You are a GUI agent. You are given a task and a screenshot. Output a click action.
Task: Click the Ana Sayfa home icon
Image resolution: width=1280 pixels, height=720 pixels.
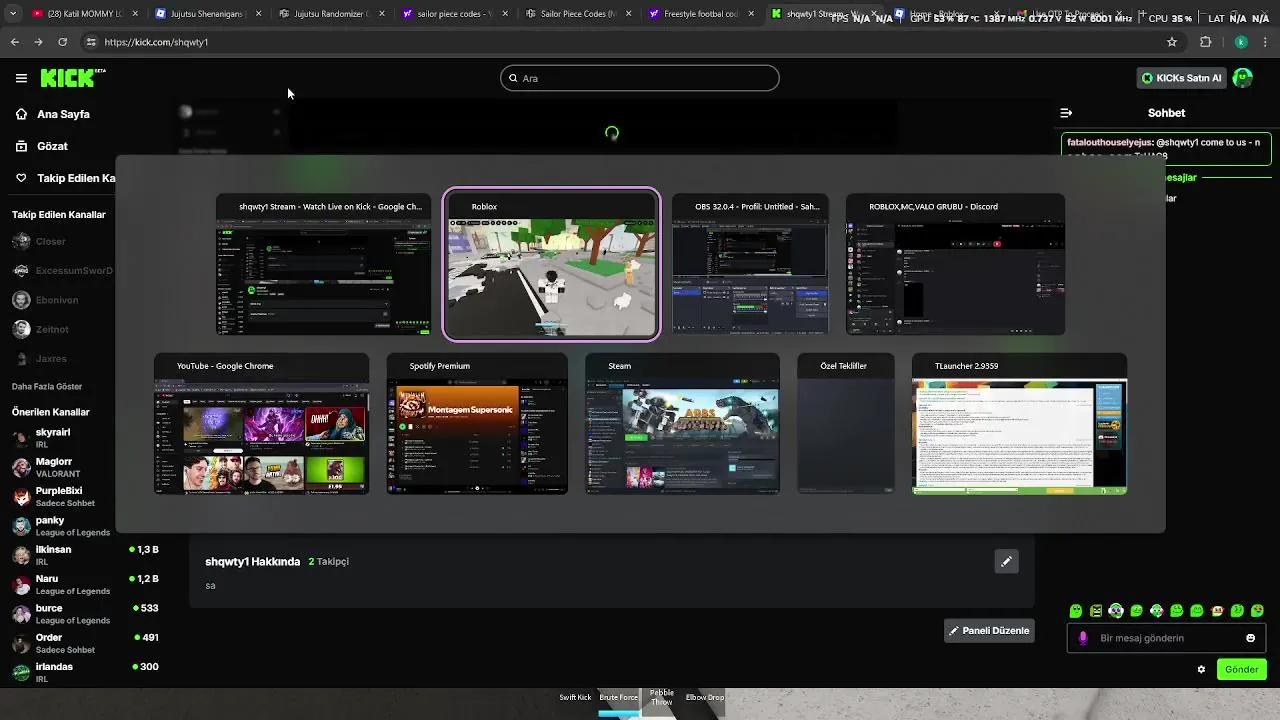[21, 114]
